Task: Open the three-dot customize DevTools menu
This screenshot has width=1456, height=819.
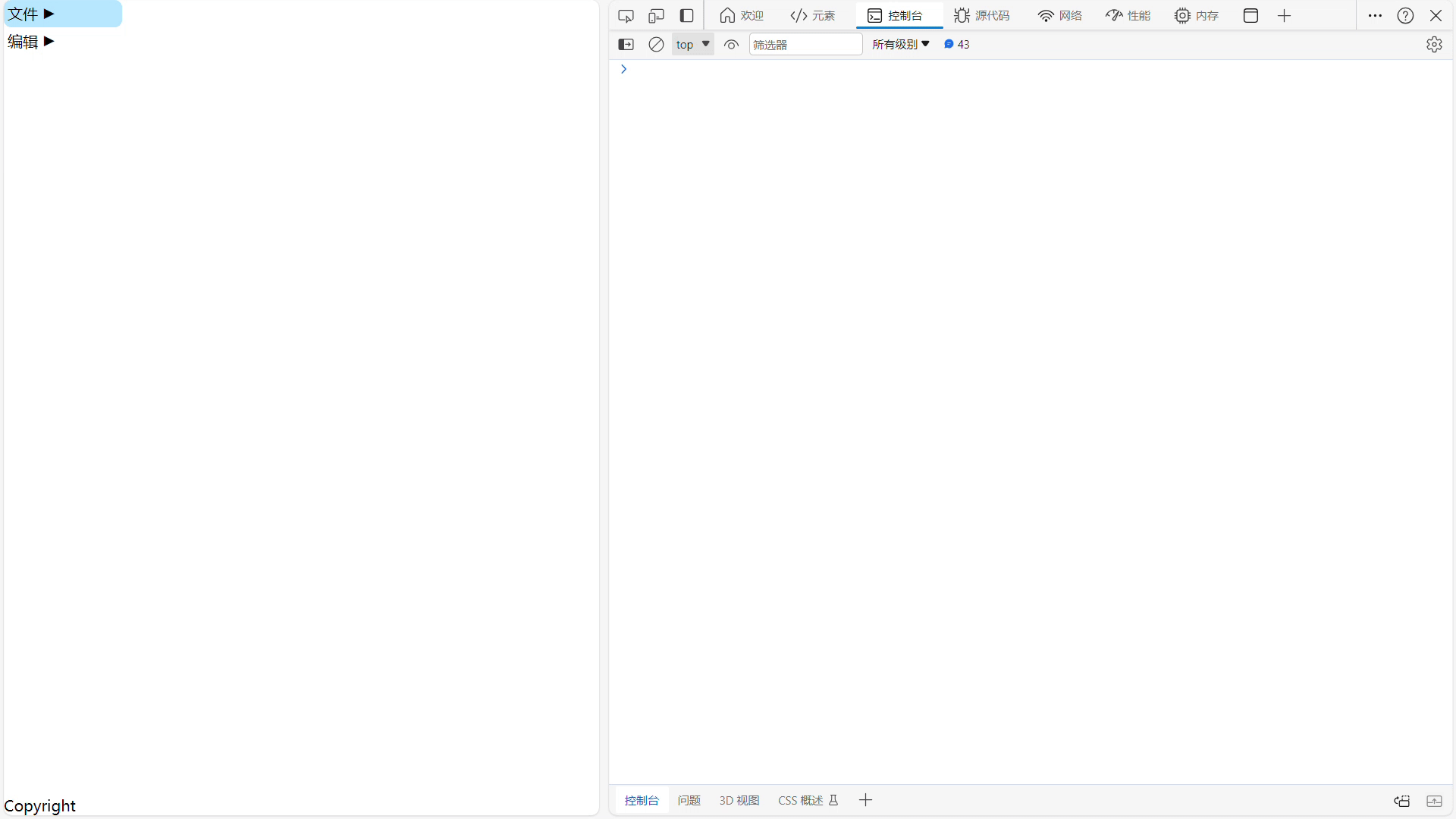Action: tap(1375, 16)
